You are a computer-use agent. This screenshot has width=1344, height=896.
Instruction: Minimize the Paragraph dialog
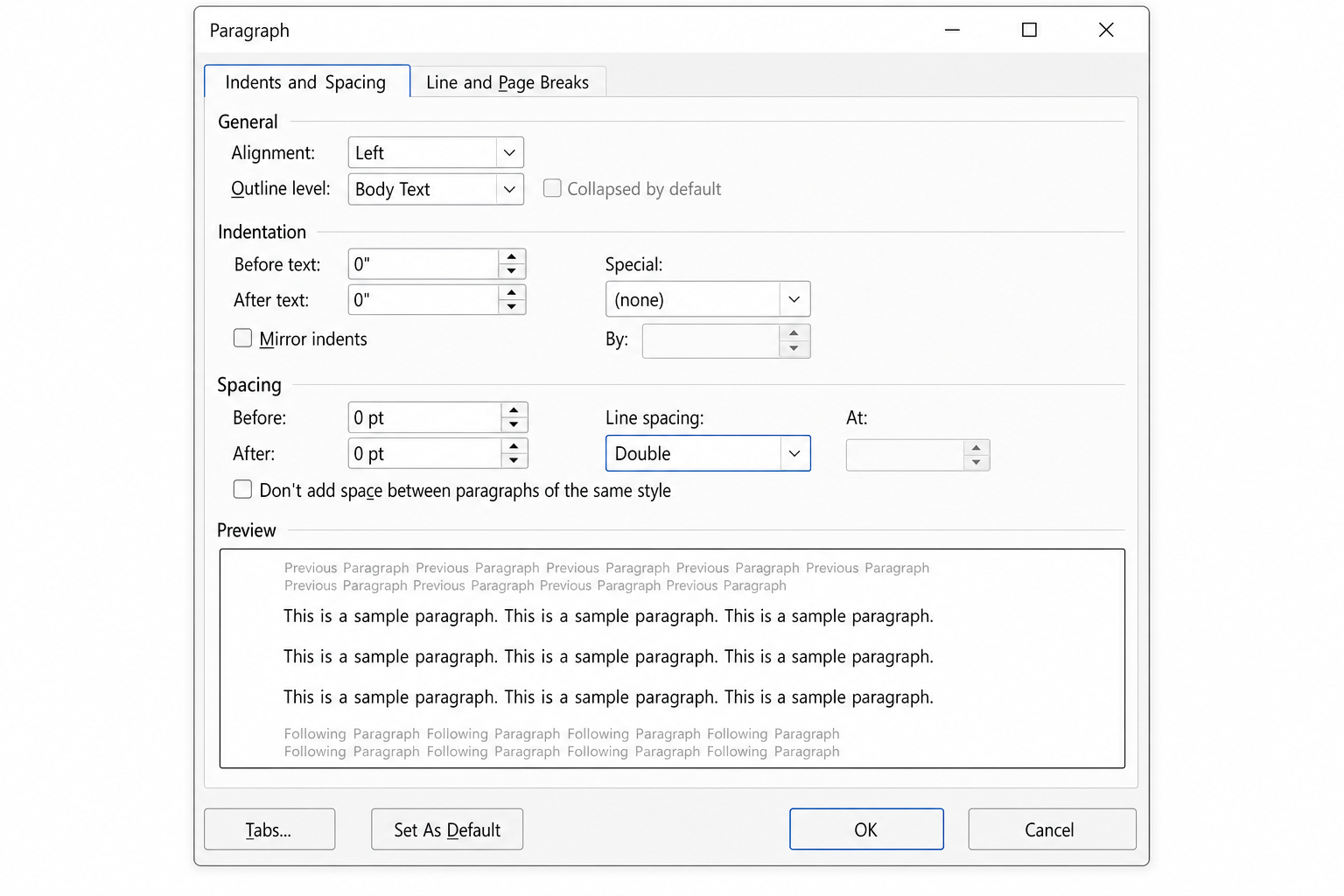pos(952,30)
